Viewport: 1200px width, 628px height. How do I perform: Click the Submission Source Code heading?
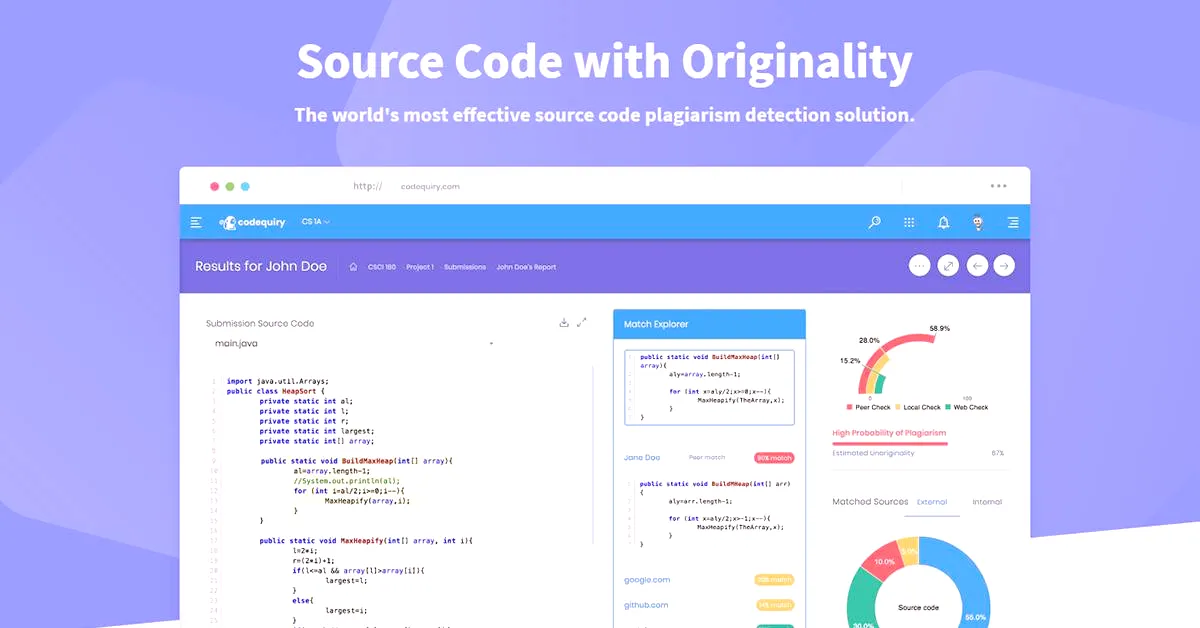point(260,323)
